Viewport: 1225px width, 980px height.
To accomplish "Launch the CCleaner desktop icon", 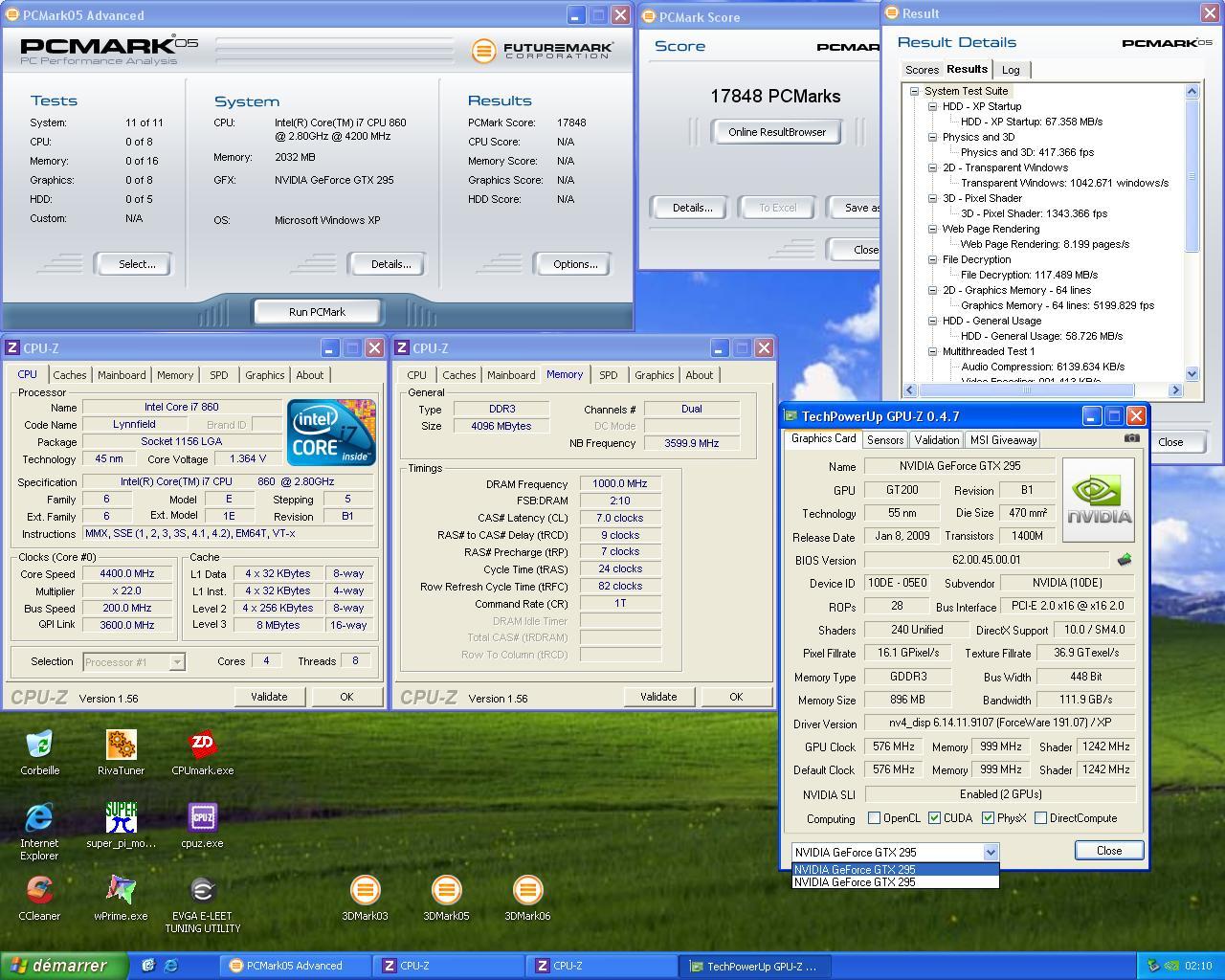I will 39,890.
